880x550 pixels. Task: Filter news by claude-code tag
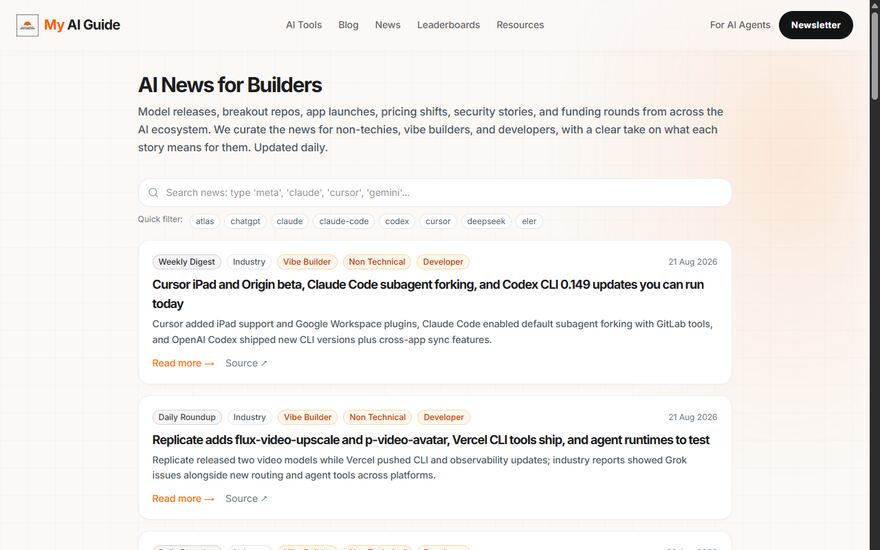pyautogui.click(x=344, y=221)
